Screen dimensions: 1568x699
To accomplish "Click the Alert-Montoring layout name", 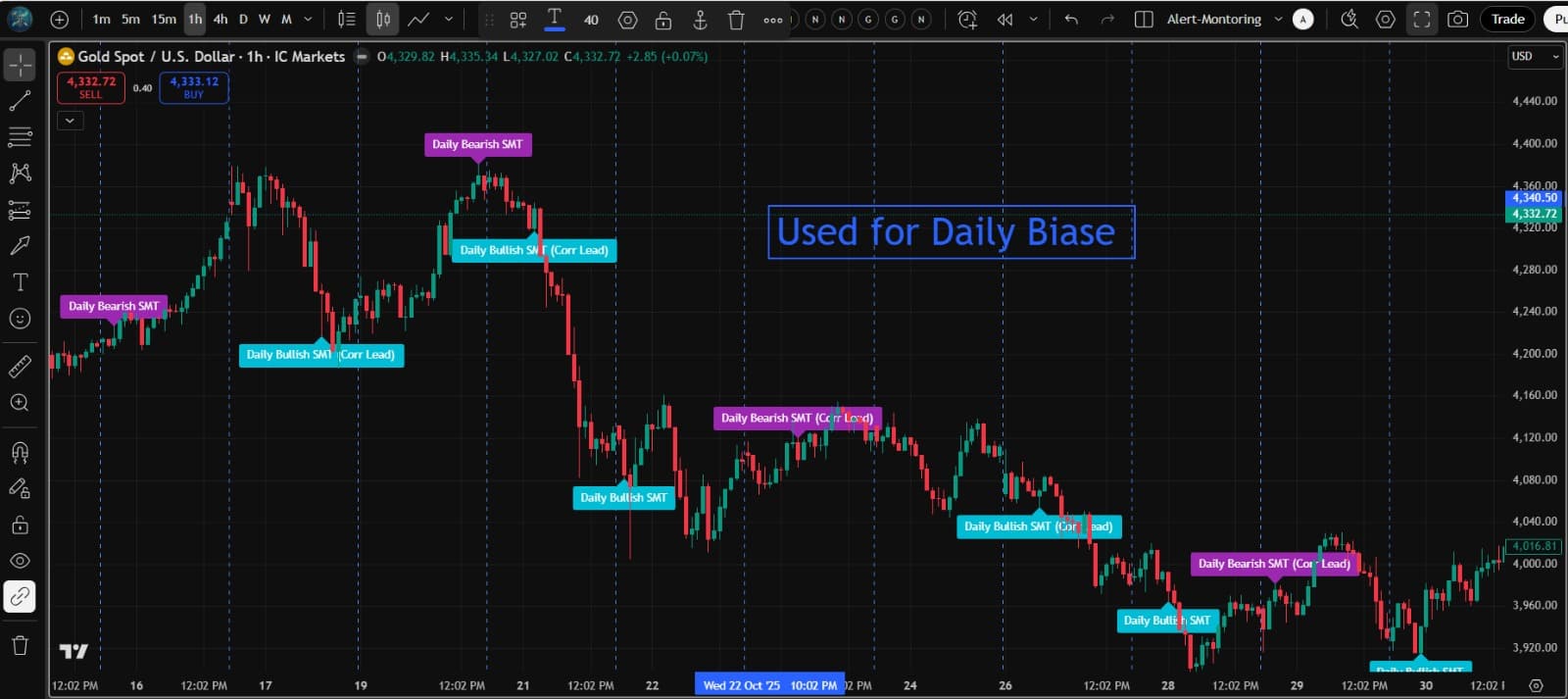I will pyautogui.click(x=1213, y=19).
